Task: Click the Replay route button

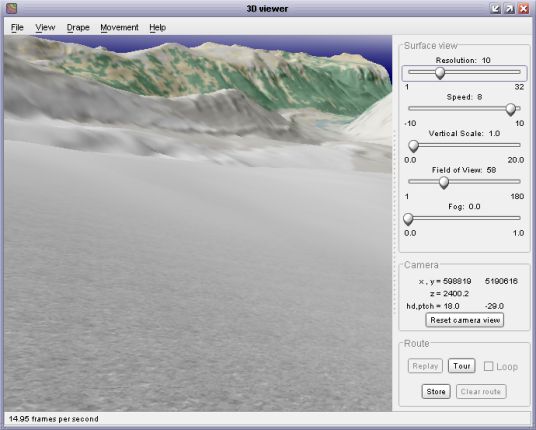Action: tap(425, 366)
